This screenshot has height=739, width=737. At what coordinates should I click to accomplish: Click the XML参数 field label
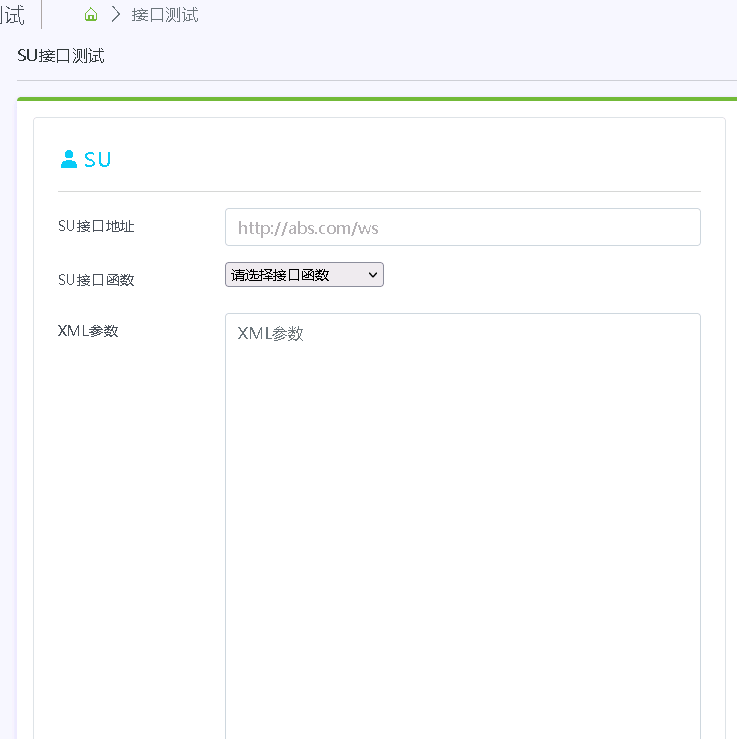[x=88, y=331]
